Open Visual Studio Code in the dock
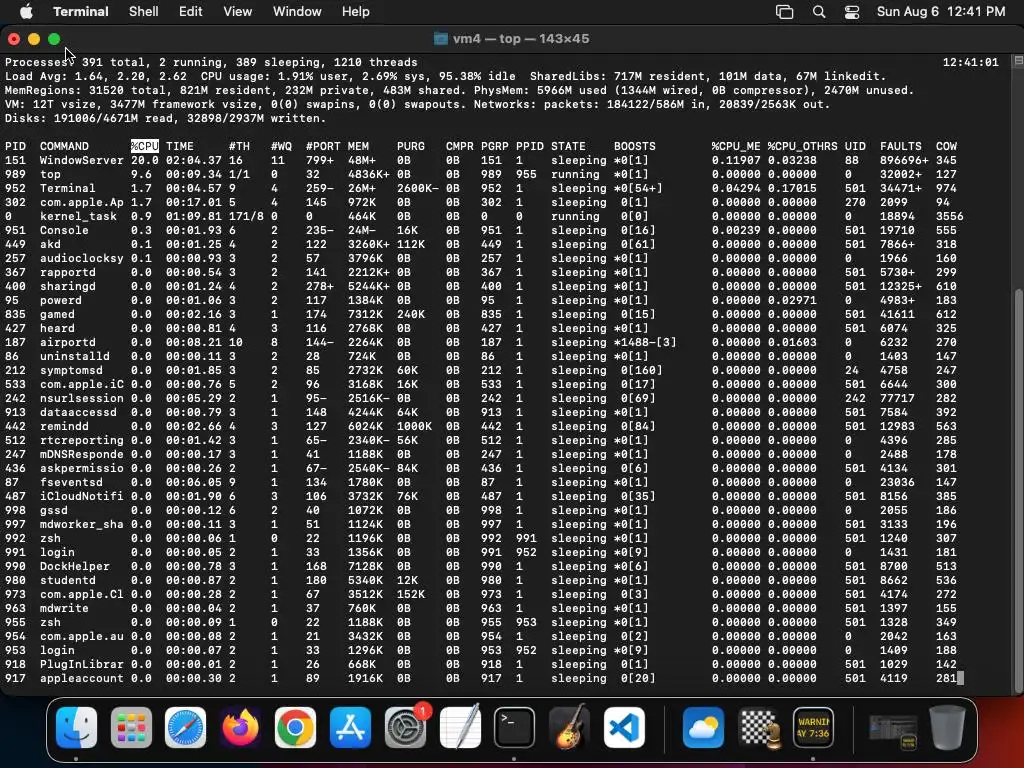 tap(624, 727)
